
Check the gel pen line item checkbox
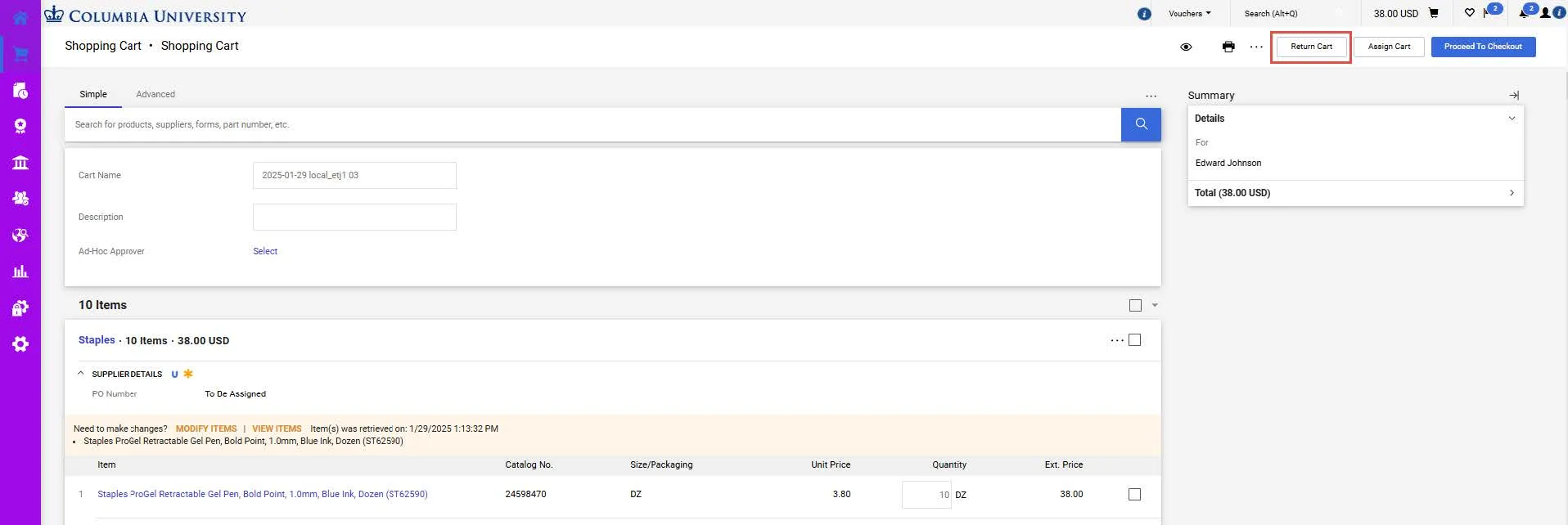(x=1134, y=494)
